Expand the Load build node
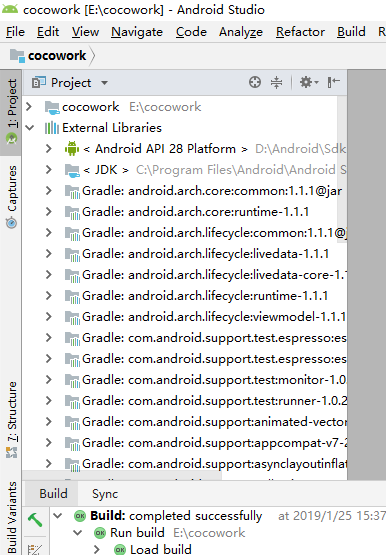Viewport: 386px width, 555px height. pyautogui.click(x=97, y=549)
